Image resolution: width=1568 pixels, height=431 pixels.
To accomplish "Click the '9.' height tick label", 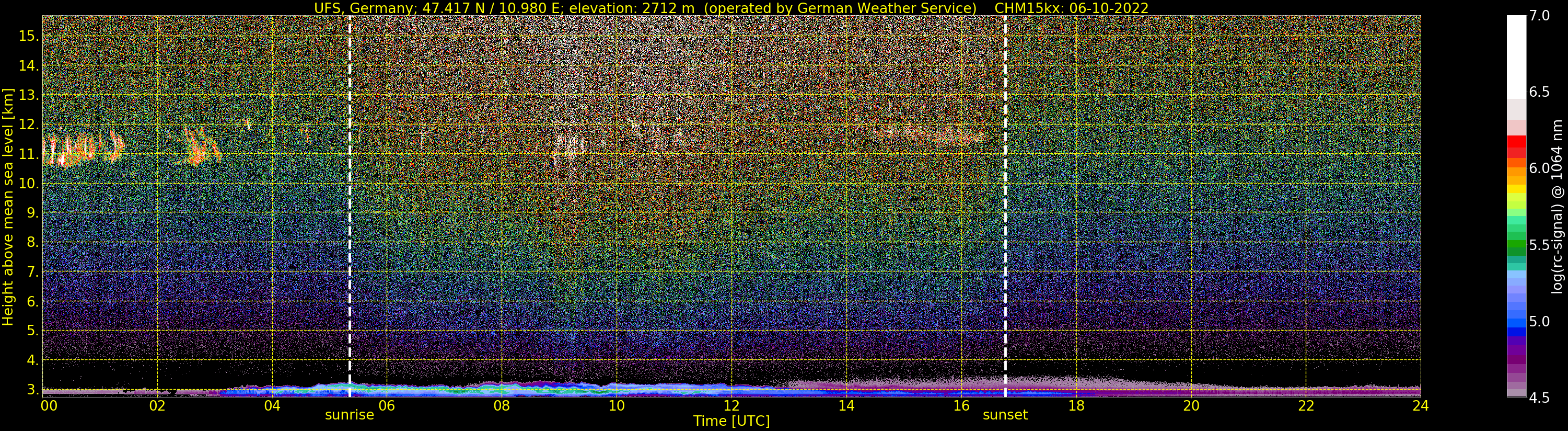I will click(x=32, y=213).
